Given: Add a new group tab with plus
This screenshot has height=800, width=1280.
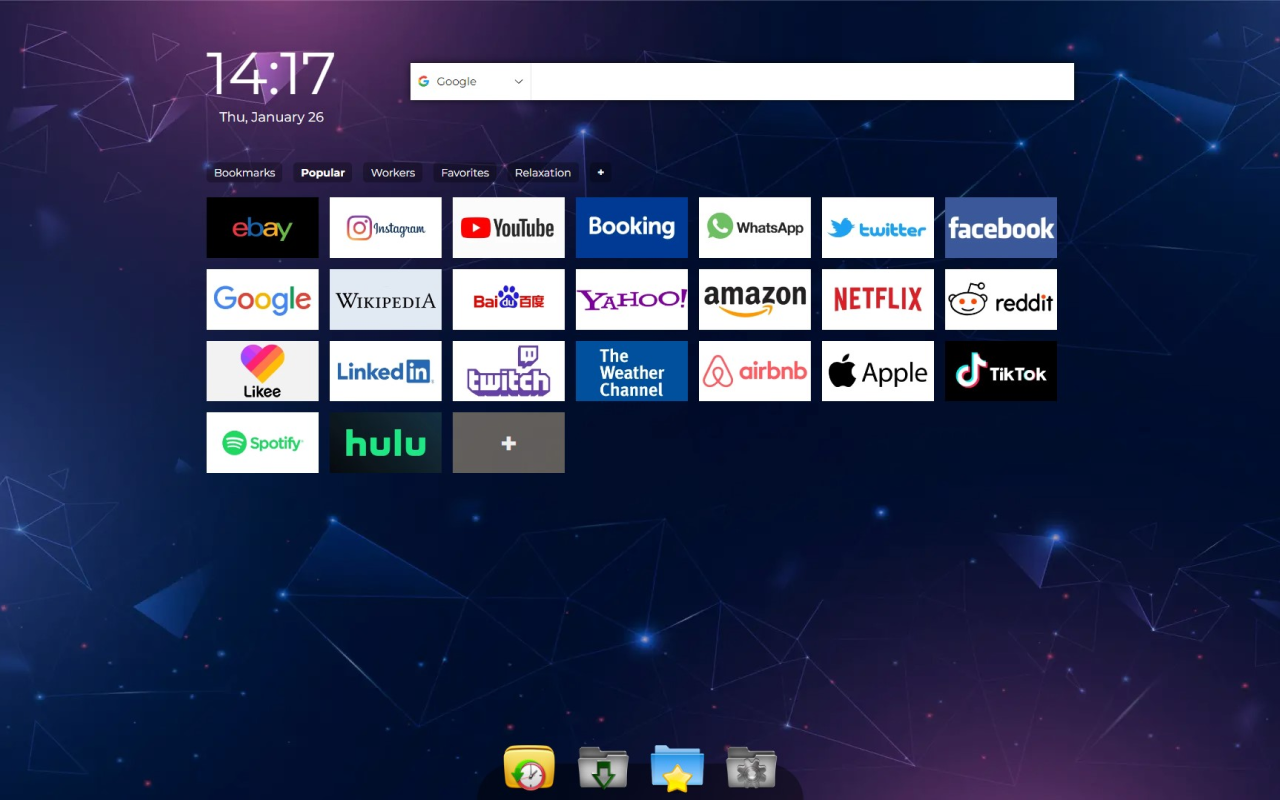Looking at the screenshot, I should [600, 173].
